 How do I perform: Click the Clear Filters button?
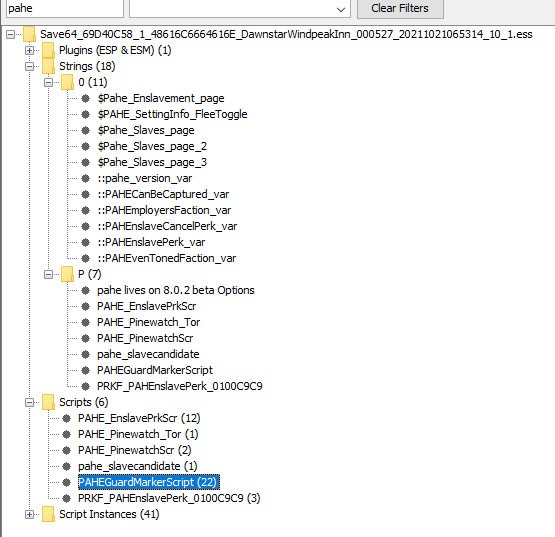tap(400, 8)
